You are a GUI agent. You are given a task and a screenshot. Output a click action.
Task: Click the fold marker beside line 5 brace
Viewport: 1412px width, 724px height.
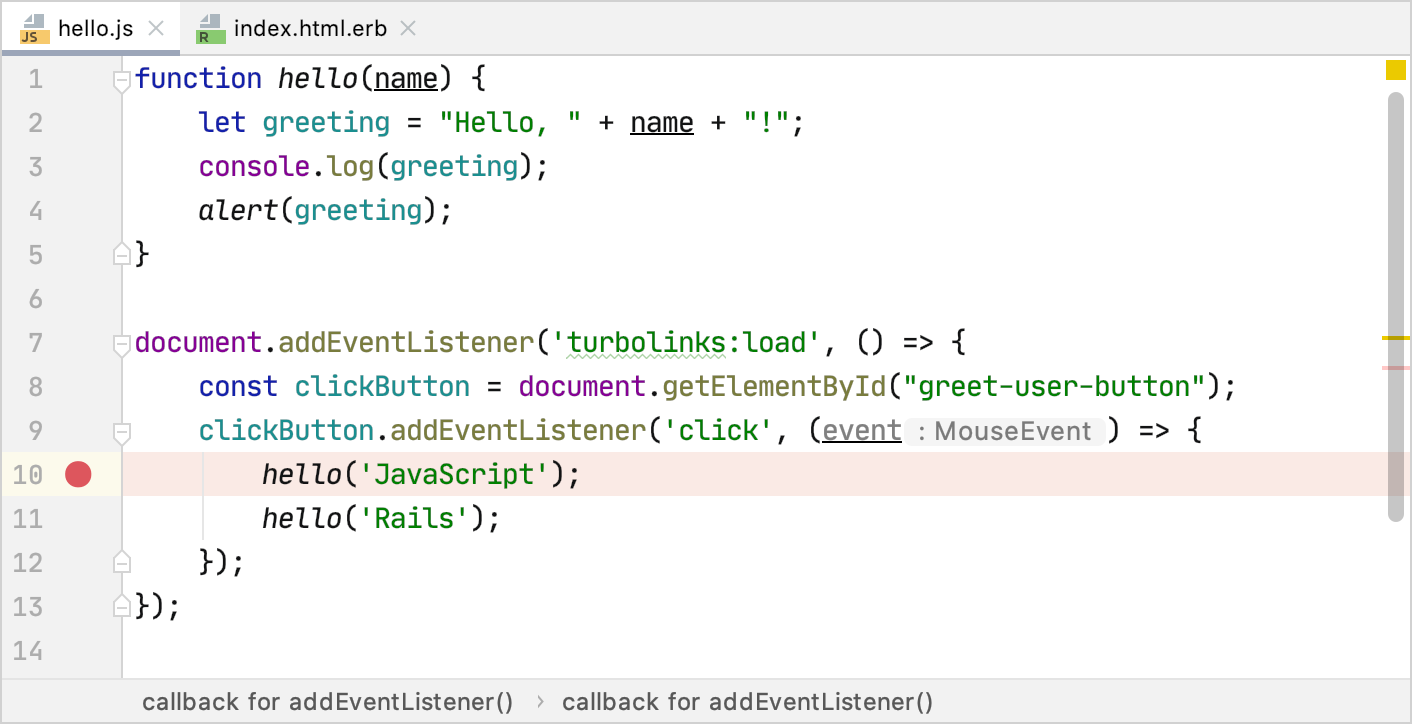(x=121, y=254)
